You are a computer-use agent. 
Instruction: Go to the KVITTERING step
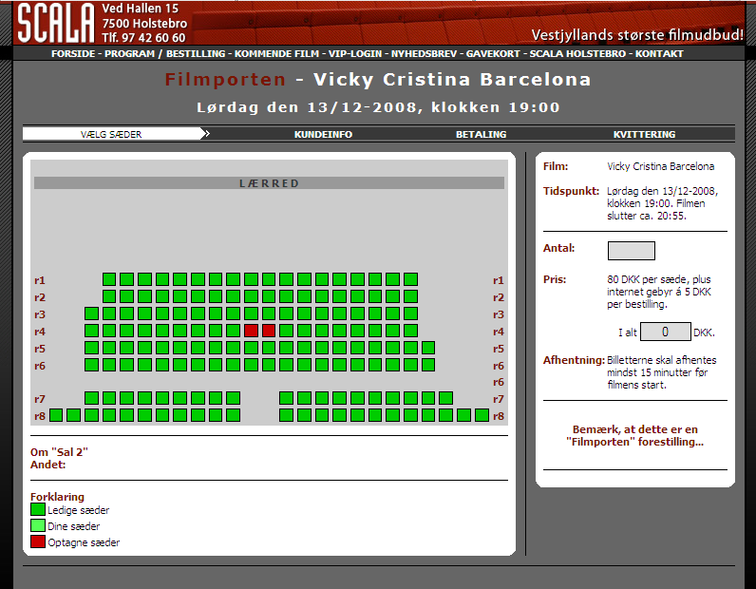click(644, 134)
